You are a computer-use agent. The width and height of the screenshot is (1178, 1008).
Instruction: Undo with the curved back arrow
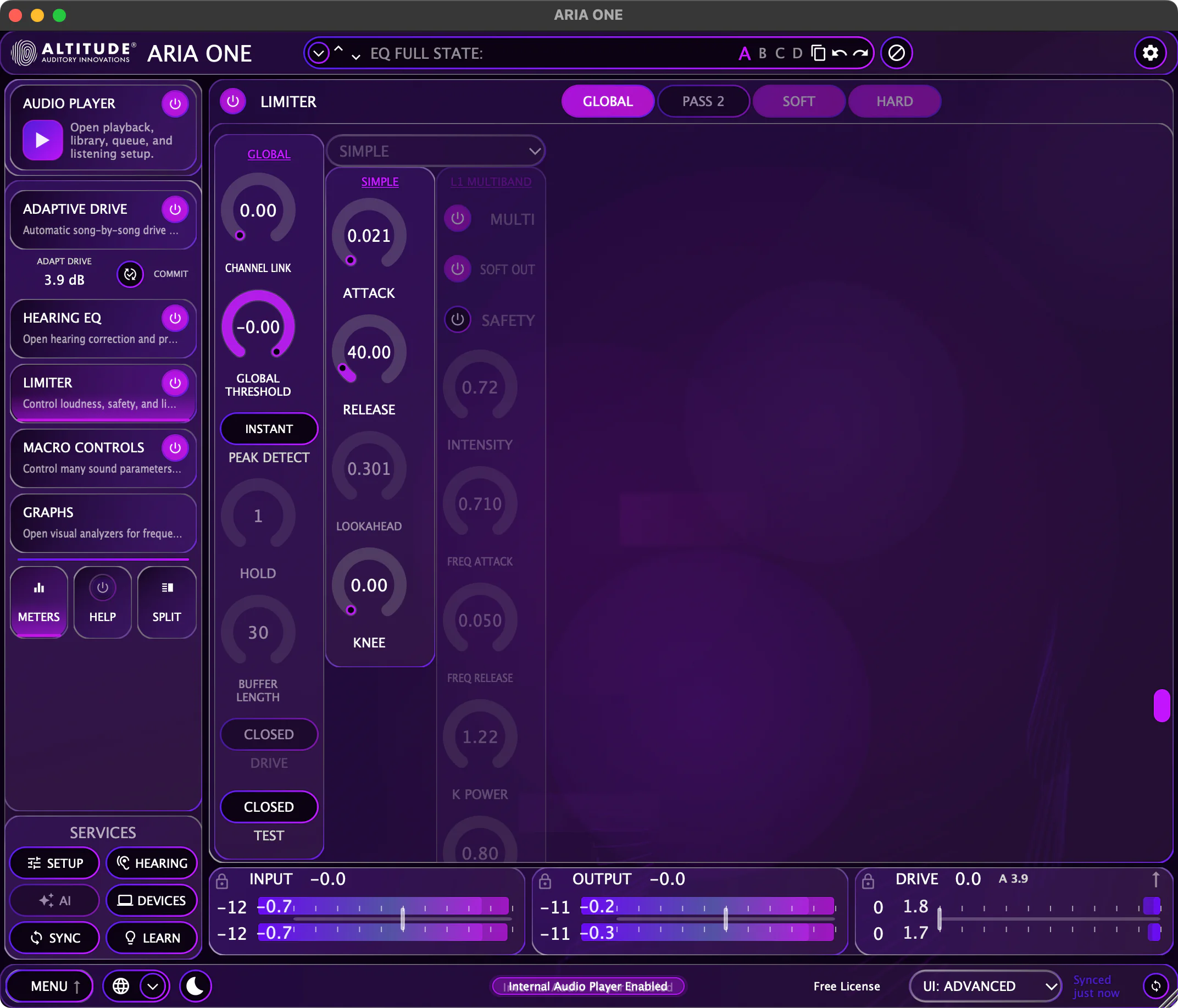tap(839, 53)
